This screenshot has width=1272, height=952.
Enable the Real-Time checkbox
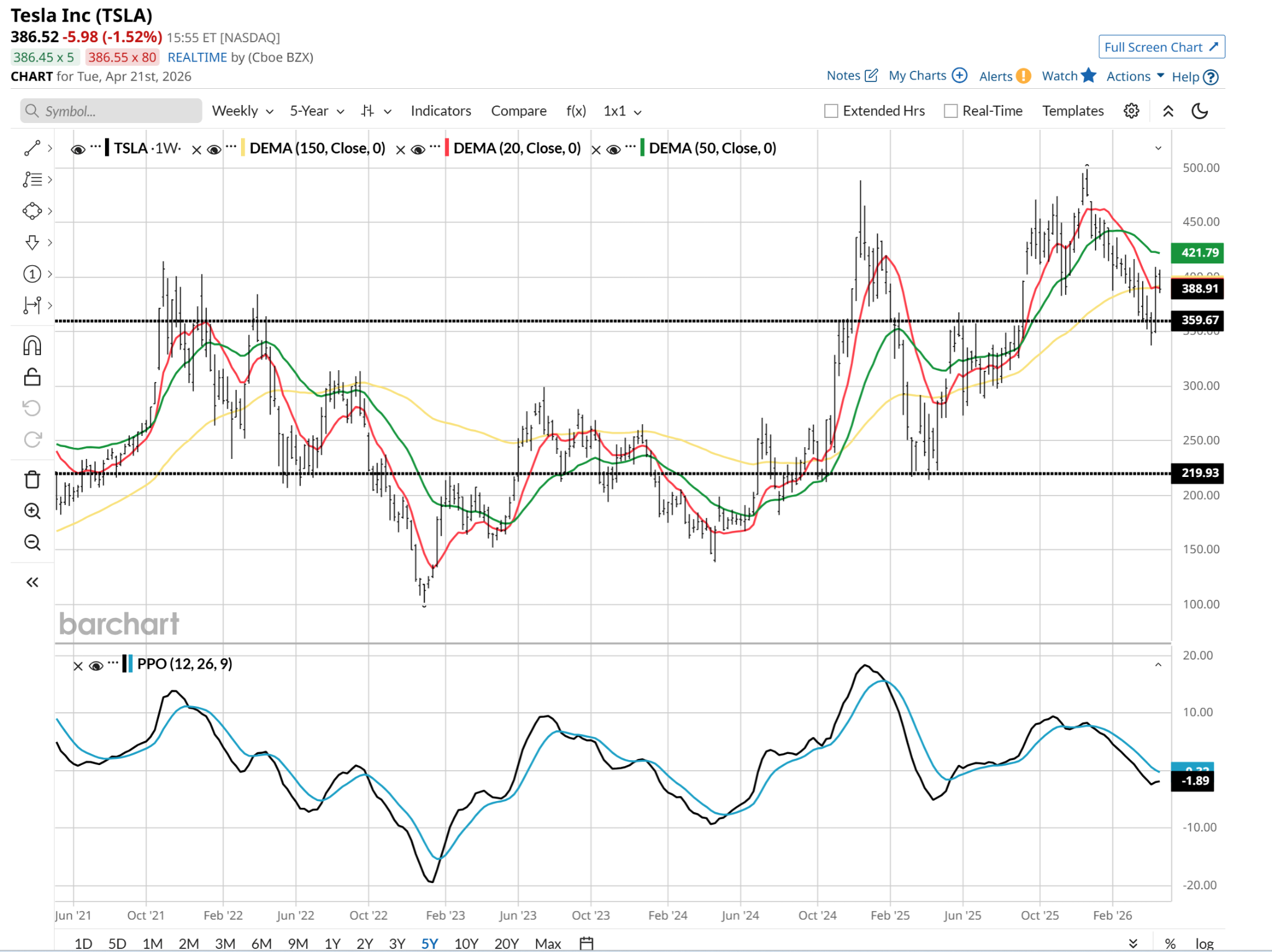pyautogui.click(x=950, y=111)
